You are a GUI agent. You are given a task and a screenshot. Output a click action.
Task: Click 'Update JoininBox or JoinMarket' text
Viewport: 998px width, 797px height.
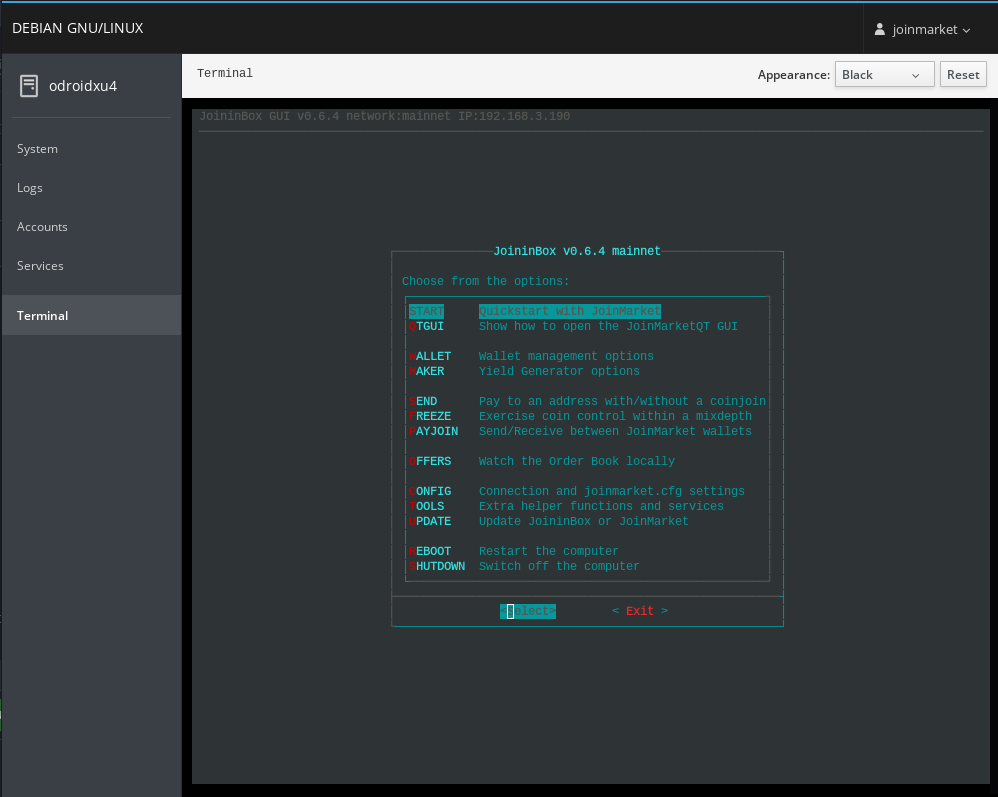pyautogui.click(x=584, y=521)
